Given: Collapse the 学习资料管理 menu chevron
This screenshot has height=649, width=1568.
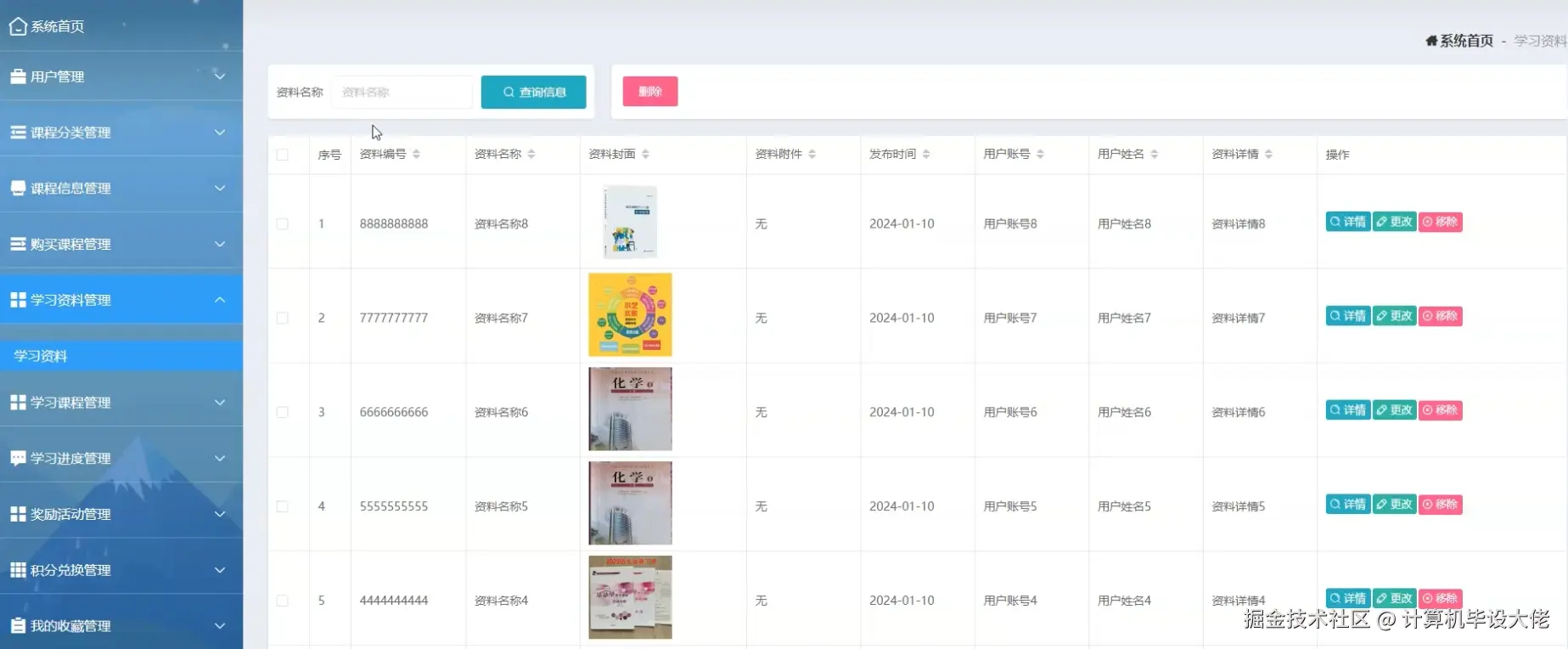Looking at the screenshot, I should 220,300.
